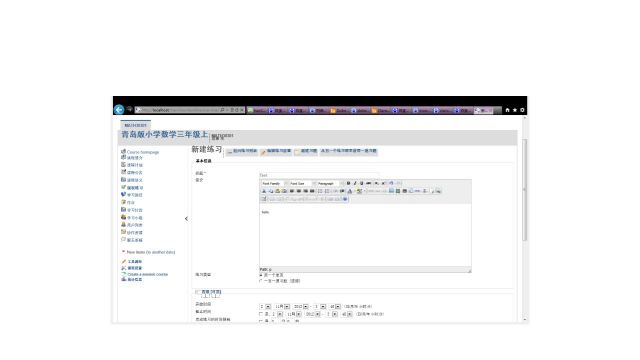Open the Font Size dropdown
Image resolution: width=640 pixels, height=360 pixels.
tap(302, 184)
